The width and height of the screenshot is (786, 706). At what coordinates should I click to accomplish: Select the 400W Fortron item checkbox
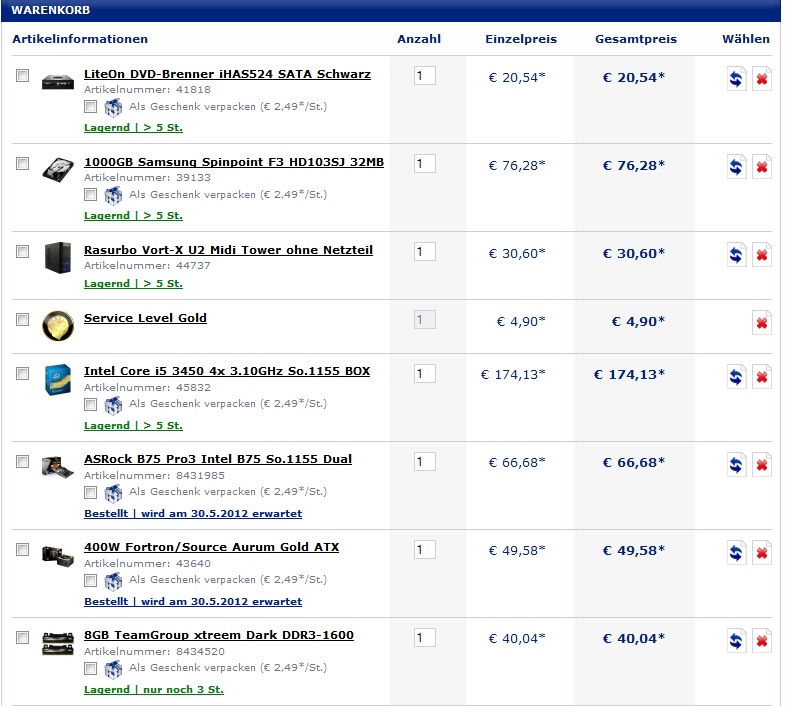pyautogui.click(x=23, y=550)
